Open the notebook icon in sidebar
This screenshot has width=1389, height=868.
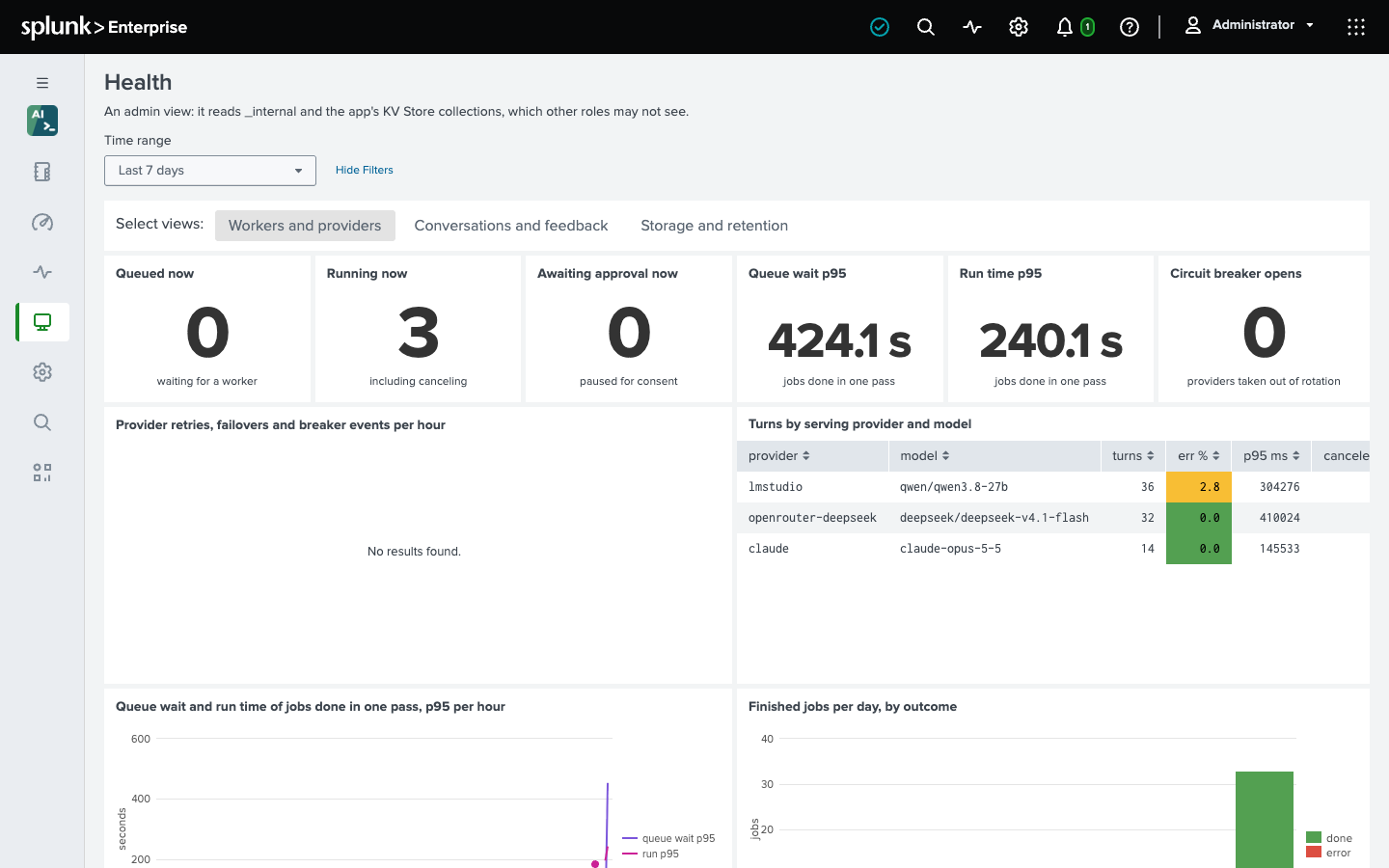pos(42,172)
